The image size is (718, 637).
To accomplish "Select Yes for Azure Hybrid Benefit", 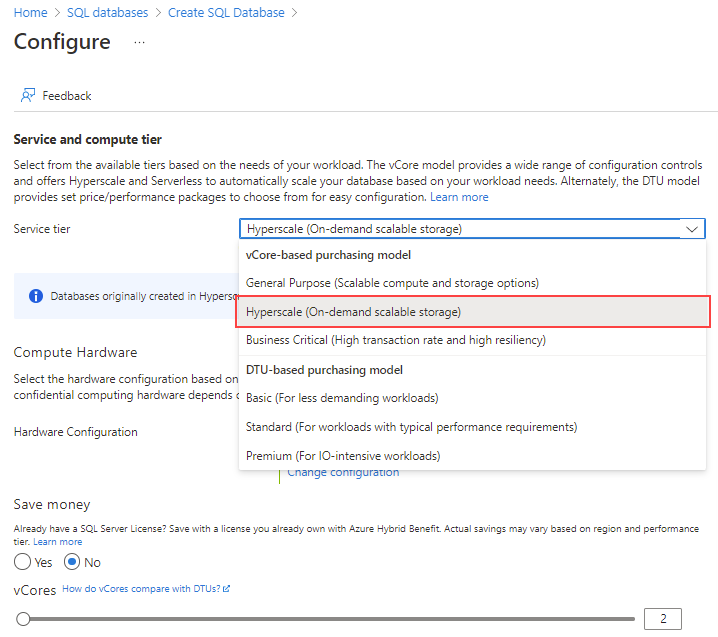I will tap(22, 562).
